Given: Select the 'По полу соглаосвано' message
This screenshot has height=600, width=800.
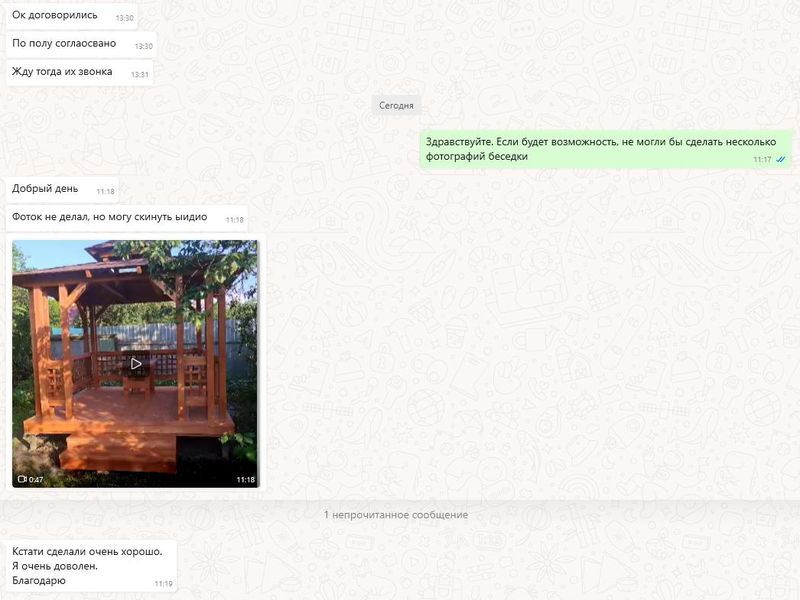Looking at the screenshot, I should [81, 44].
